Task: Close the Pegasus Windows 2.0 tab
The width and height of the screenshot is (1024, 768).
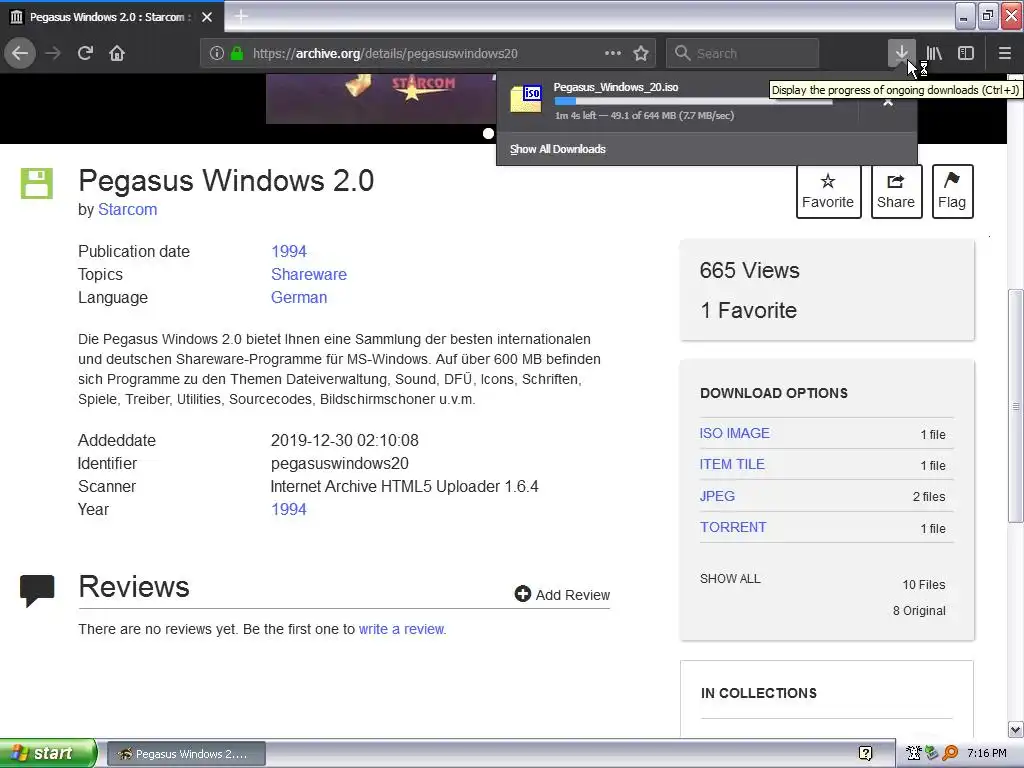Action: point(207,17)
